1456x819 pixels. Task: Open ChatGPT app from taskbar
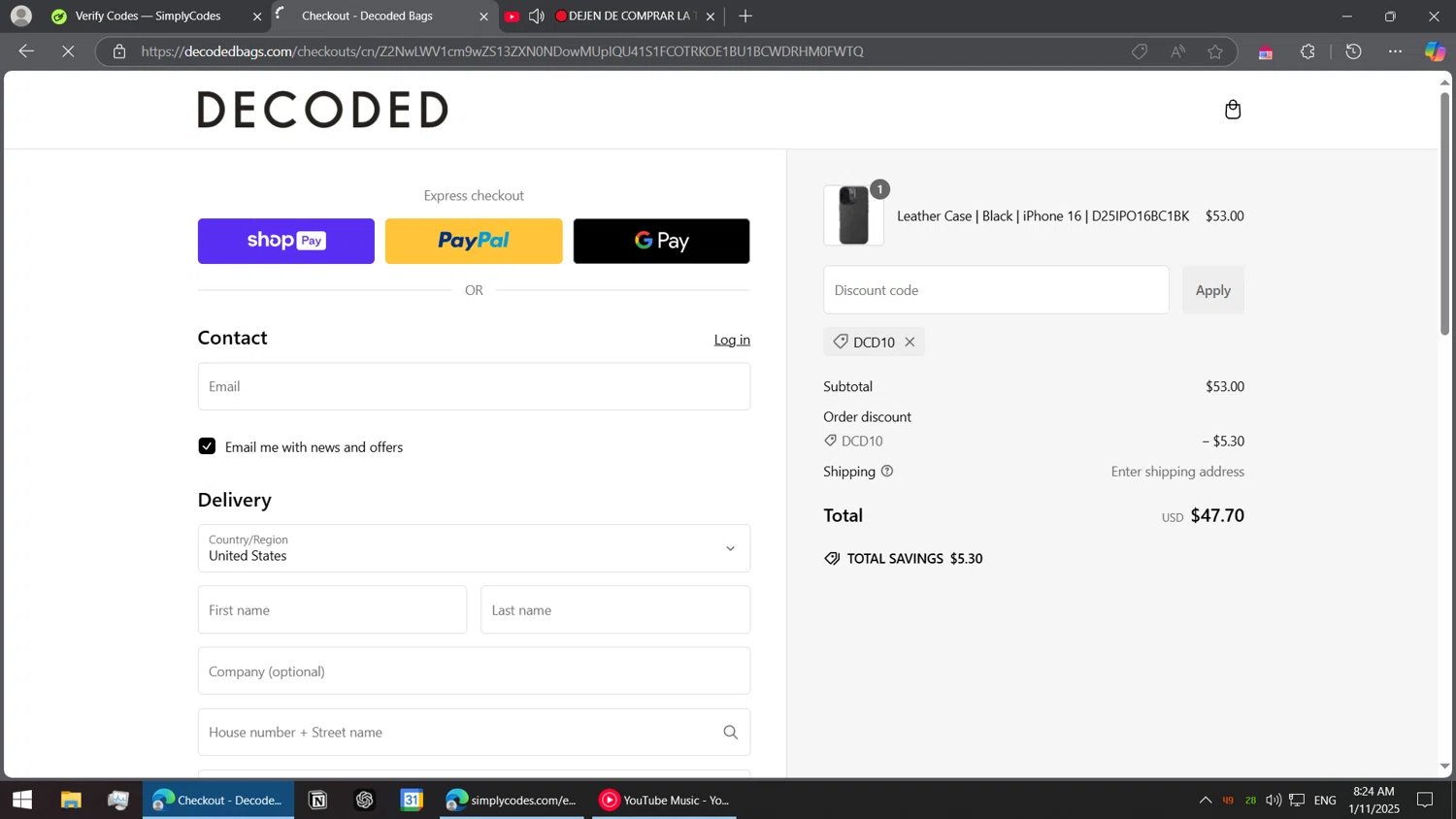click(x=365, y=801)
